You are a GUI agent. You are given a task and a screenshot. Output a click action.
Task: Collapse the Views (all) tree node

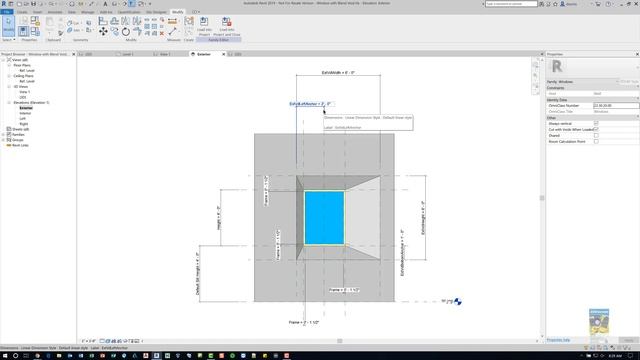[x=3, y=60]
